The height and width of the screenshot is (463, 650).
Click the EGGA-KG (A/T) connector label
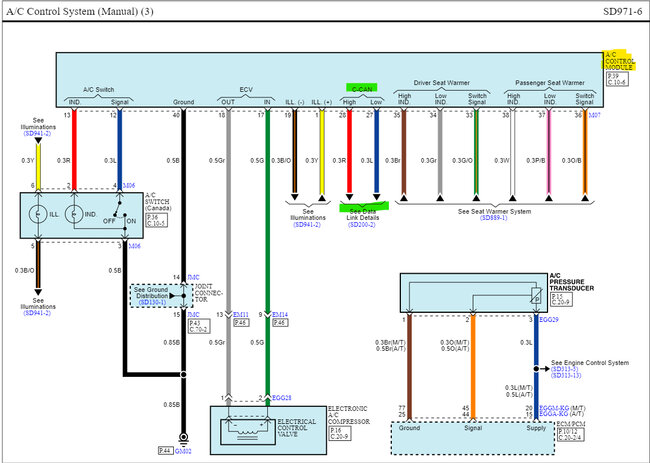click(561, 414)
